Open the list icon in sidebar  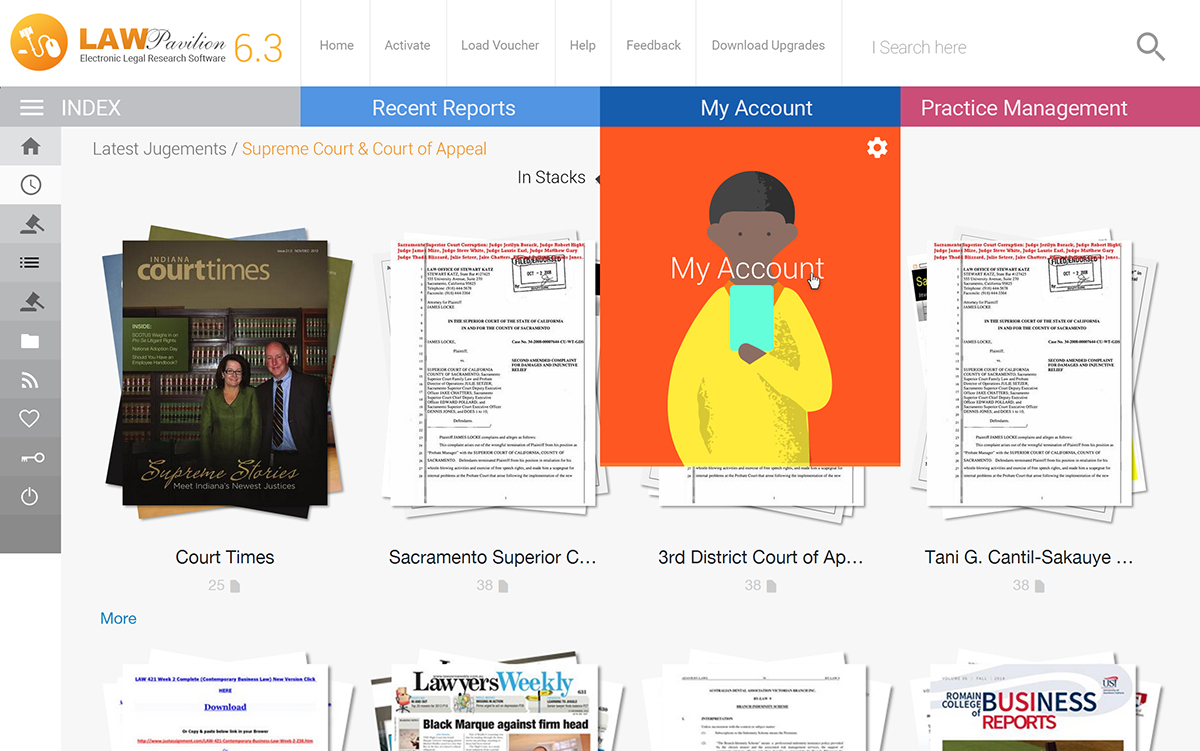point(30,263)
